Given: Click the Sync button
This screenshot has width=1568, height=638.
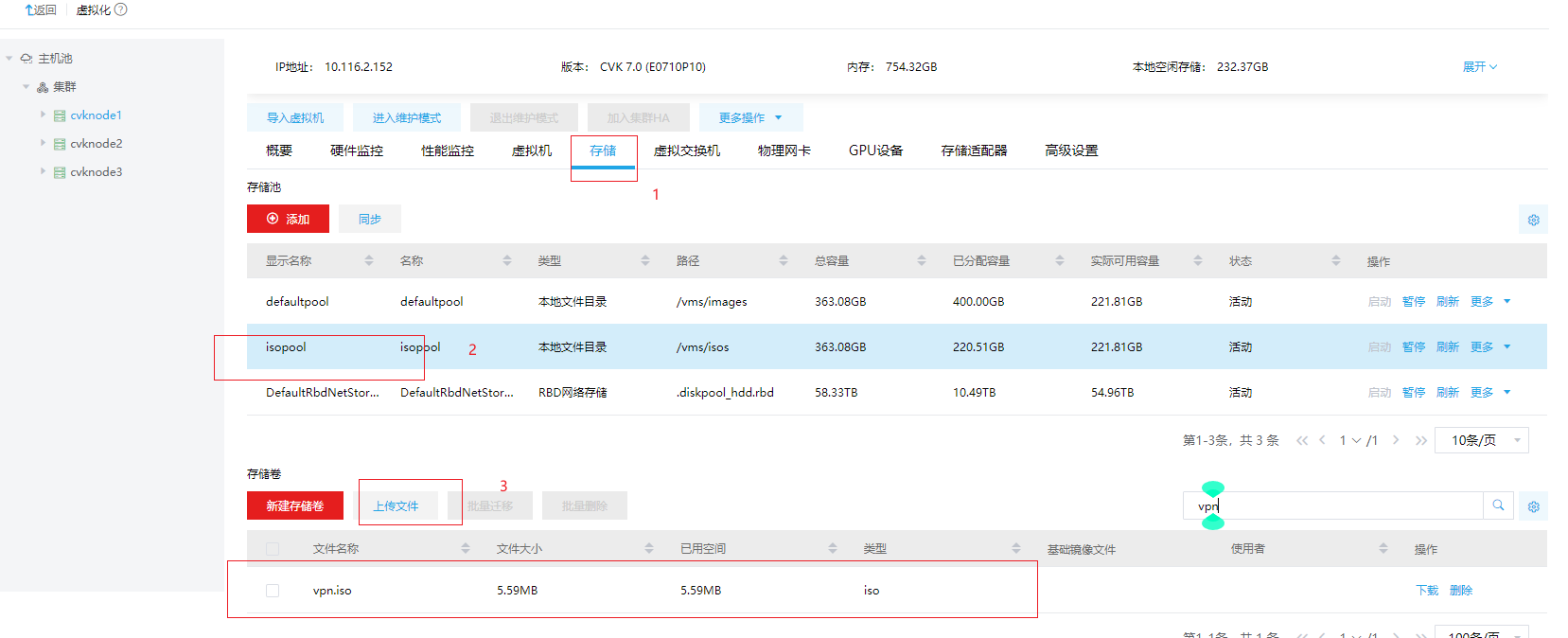Looking at the screenshot, I should click(370, 219).
